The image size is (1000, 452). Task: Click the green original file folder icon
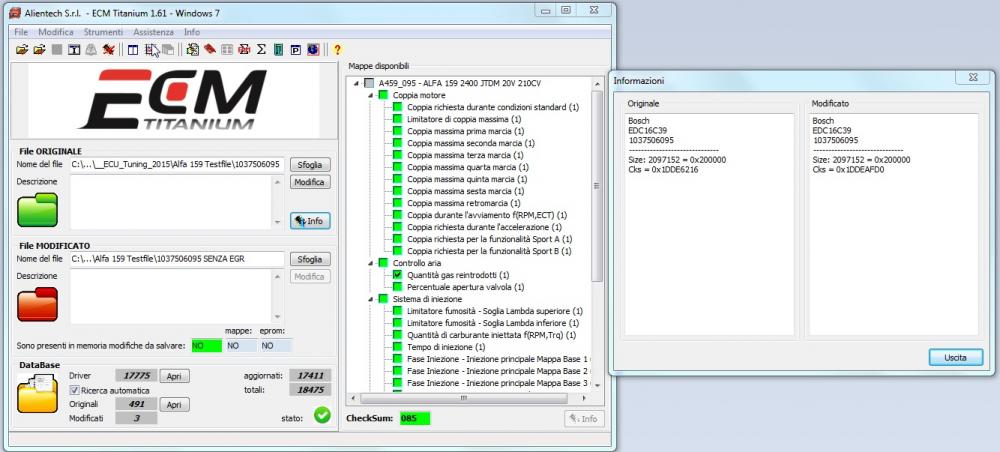tap(38, 209)
